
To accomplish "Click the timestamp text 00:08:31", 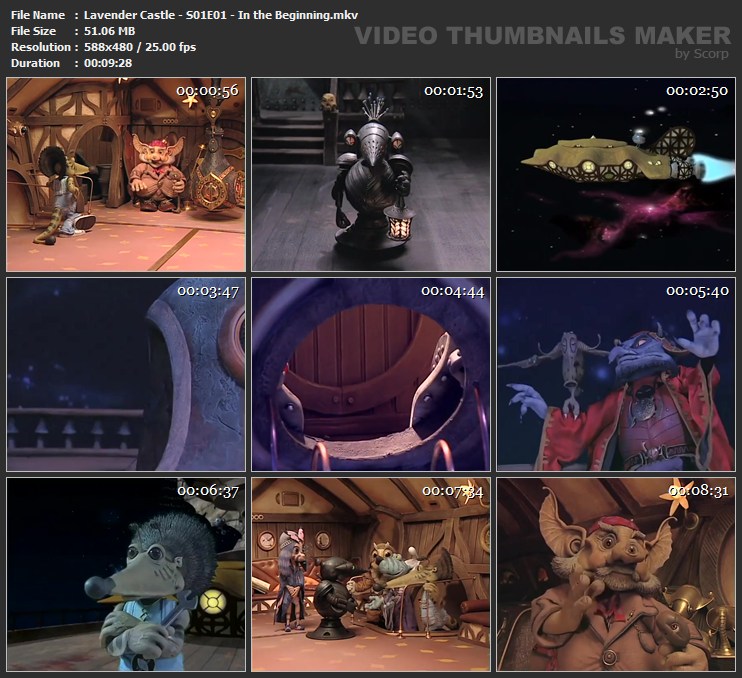I will (698, 491).
